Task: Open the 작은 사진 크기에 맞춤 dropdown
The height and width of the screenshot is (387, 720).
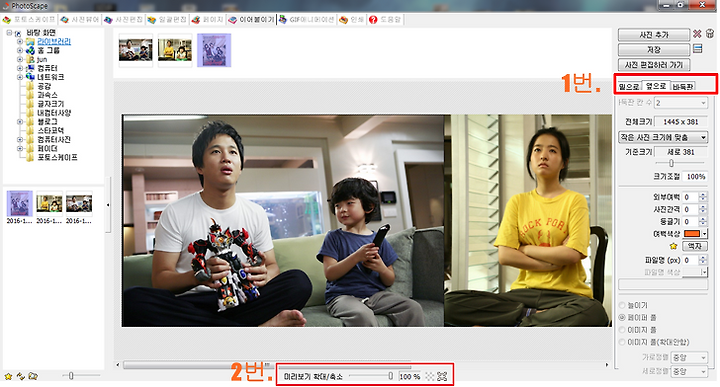Action: tap(663, 137)
